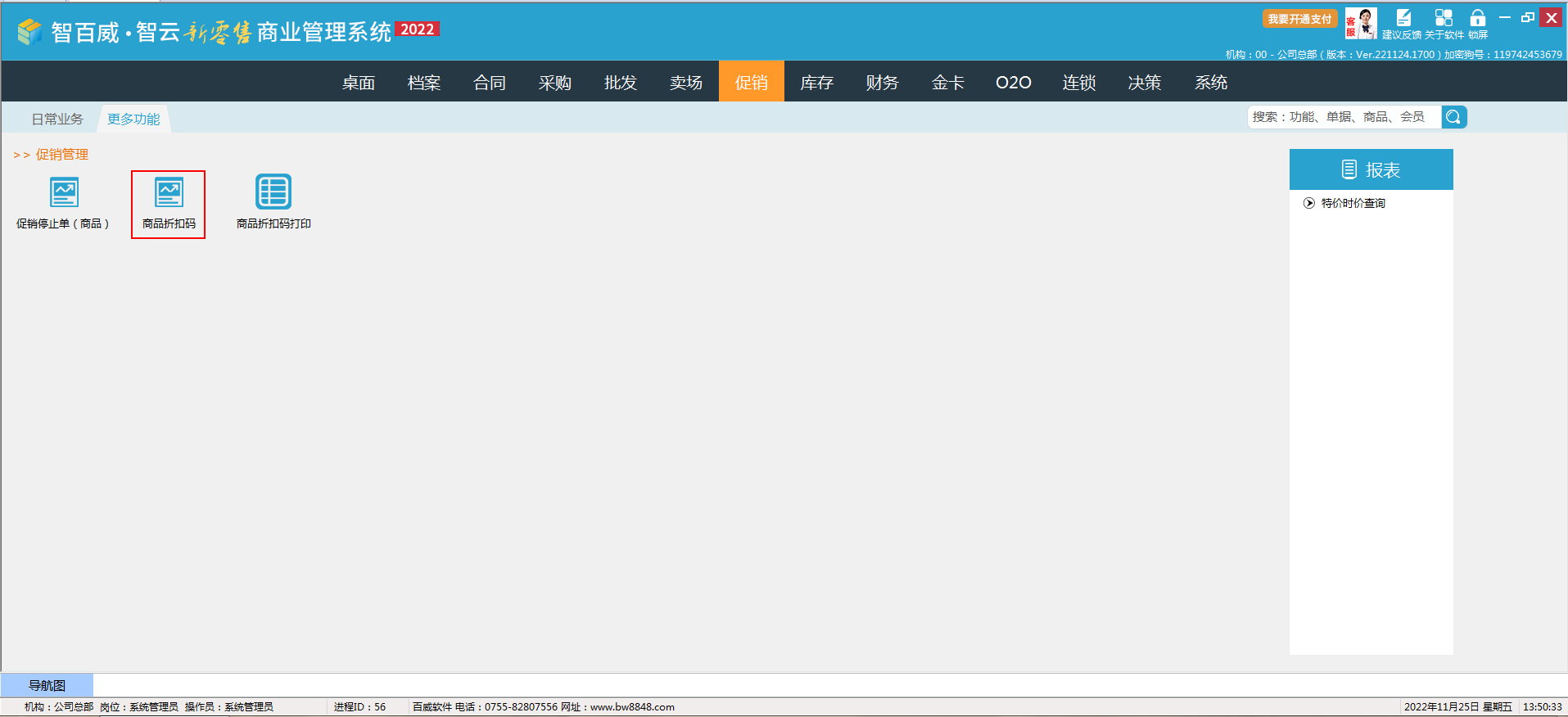
Task: Open the 库存 menu
Action: coord(816,83)
